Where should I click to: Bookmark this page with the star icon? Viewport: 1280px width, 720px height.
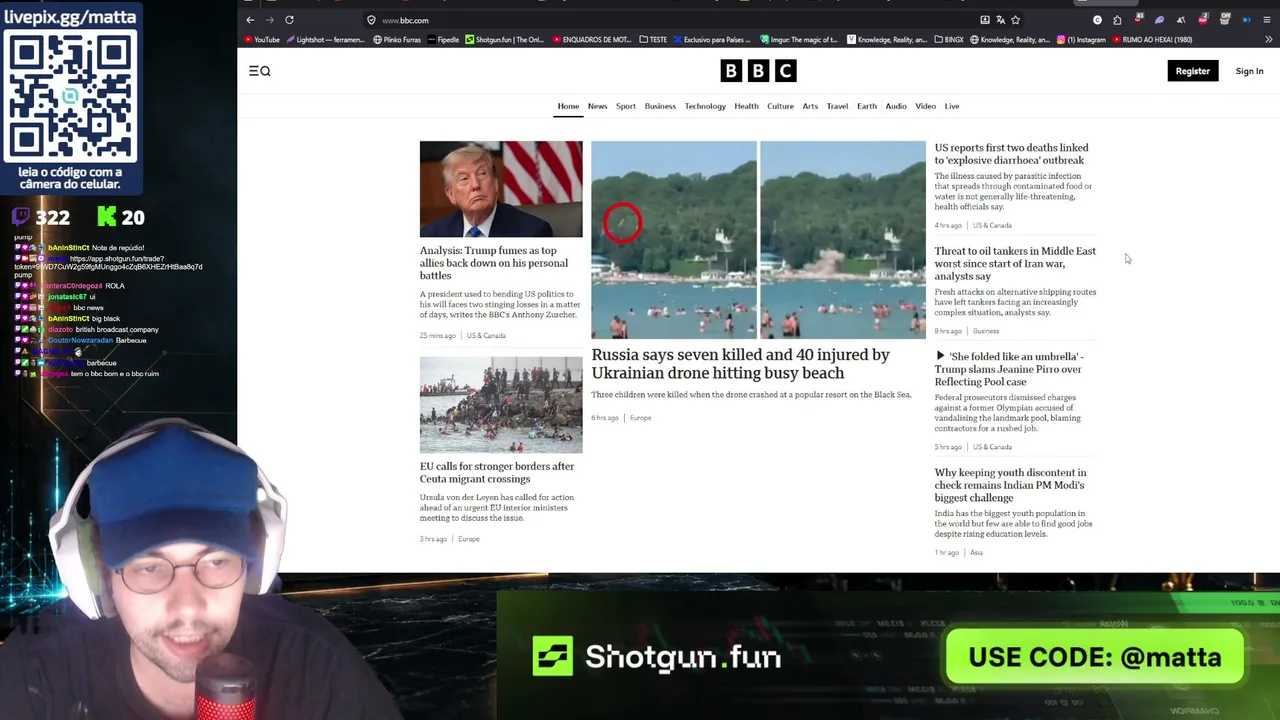tap(1015, 20)
